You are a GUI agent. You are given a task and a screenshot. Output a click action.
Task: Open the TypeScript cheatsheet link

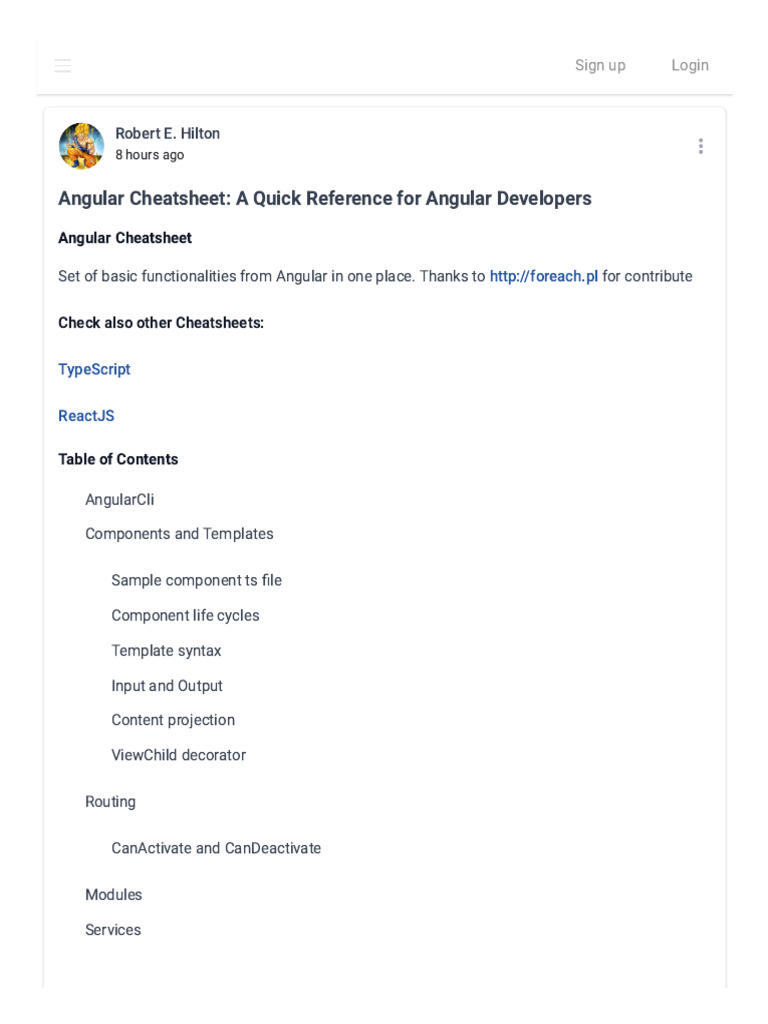[x=94, y=369]
